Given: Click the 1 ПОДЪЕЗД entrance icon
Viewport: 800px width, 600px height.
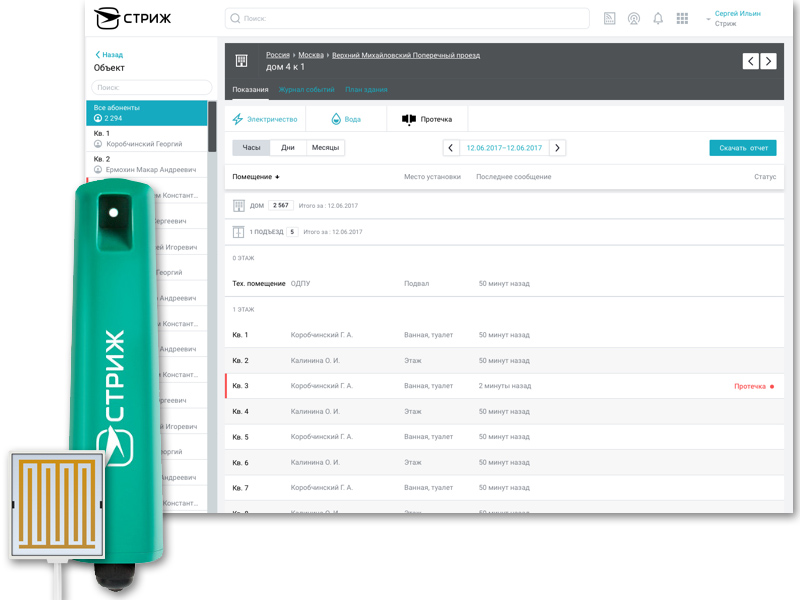Looking at the screenshot, I should (239, 232).
